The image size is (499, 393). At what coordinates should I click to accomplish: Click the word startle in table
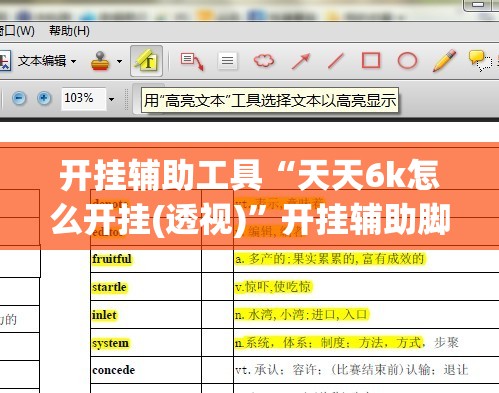[x=109, y=287]
